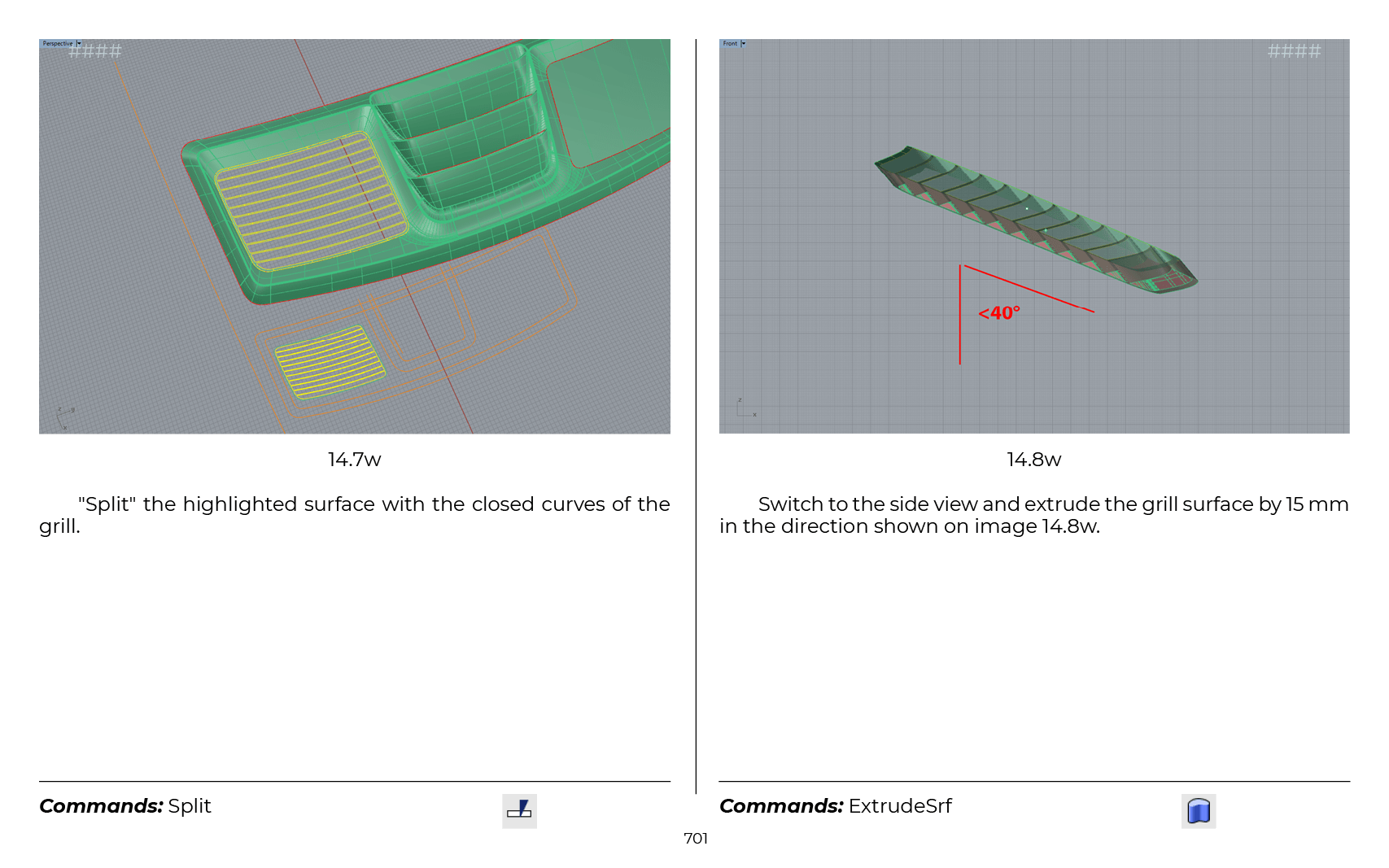Click the red <40° angle annotation
This screenshot has width=1389, height=868.
pos(998,313)
